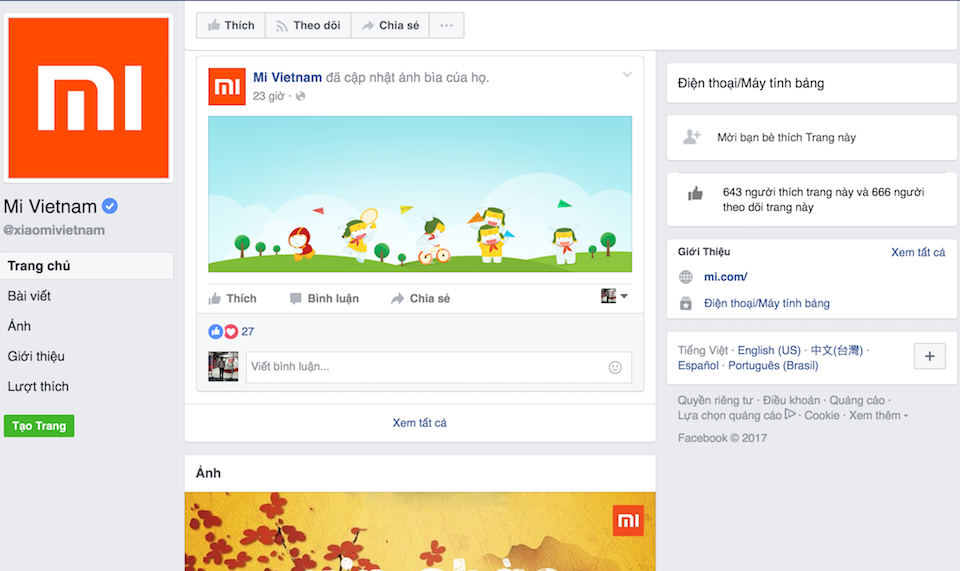The width and height of the screenshot is (960, 571).
Task: Select the Trang chủ tab
Action: 87,266
